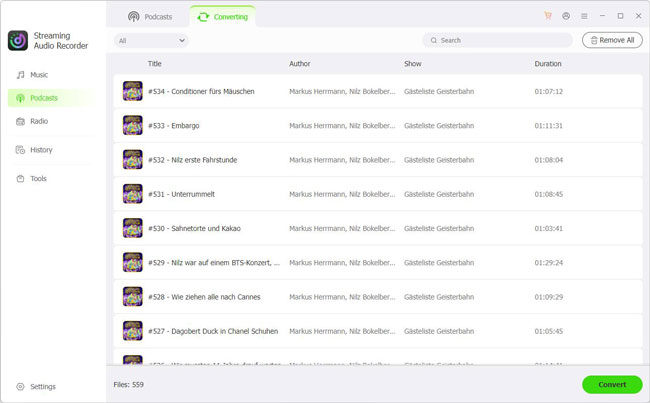Select title '#530 - Sahnetorte und Kakao'
The width and height of the screenshot is (650, 403).
[194, 228]
